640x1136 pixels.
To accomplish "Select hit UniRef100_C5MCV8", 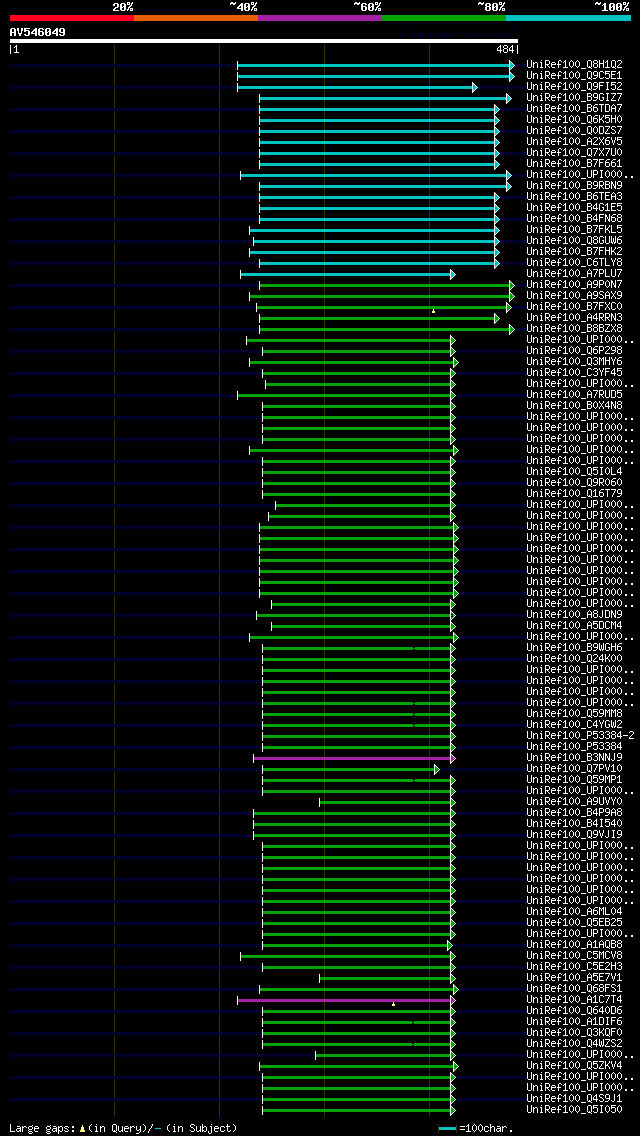I will click(x=574, y=956).
